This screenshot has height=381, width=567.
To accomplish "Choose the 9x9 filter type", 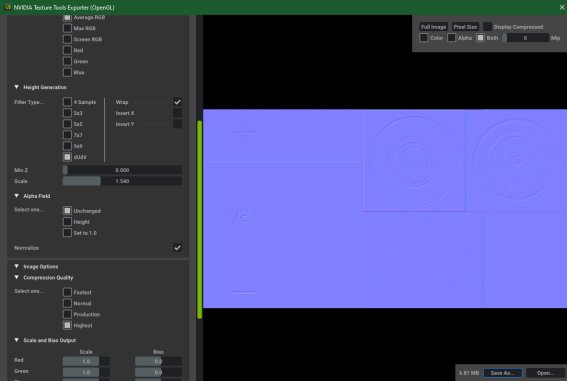I will point(67,146).
